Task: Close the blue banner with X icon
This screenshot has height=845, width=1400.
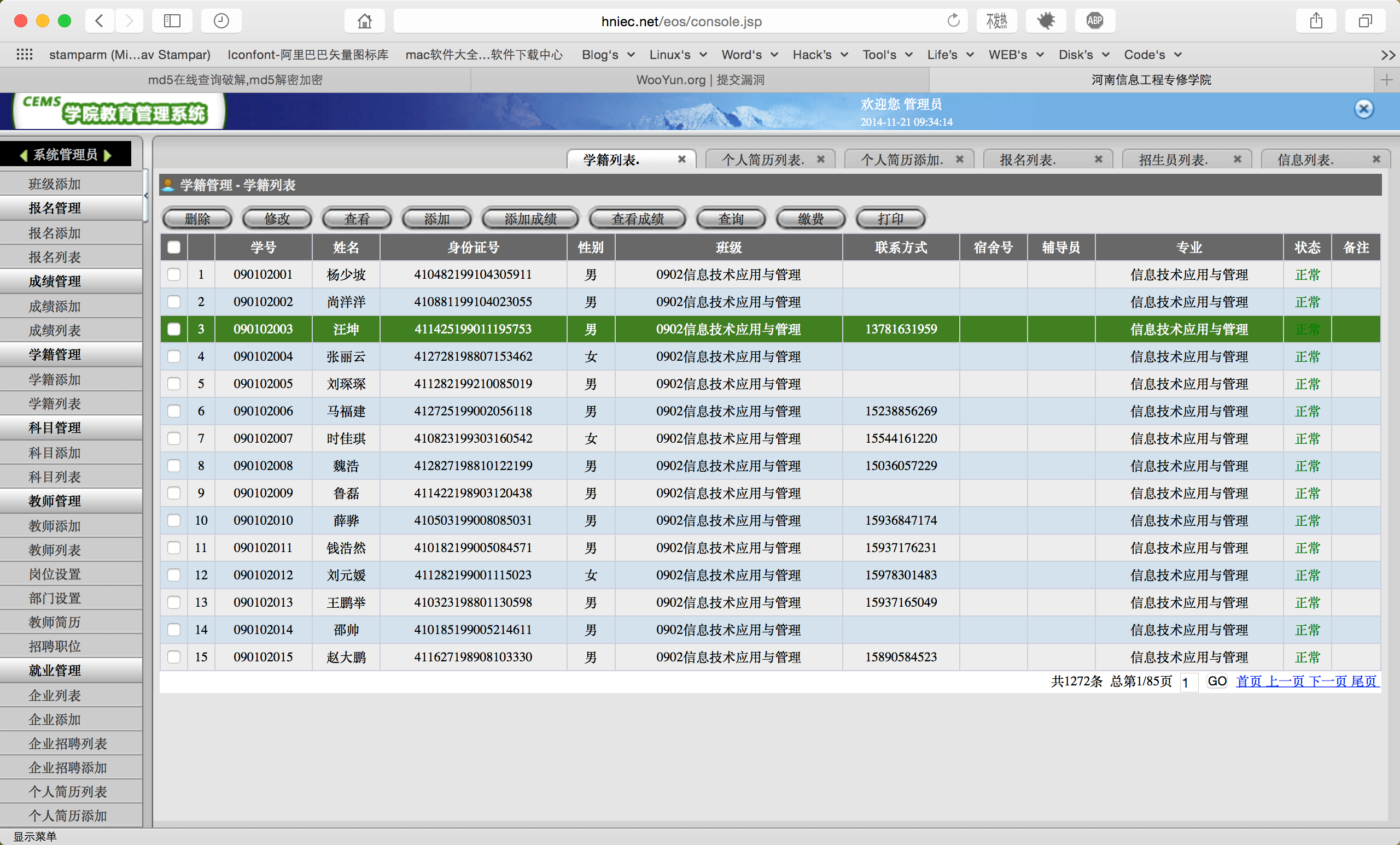Action: [x=1364, y=108]
